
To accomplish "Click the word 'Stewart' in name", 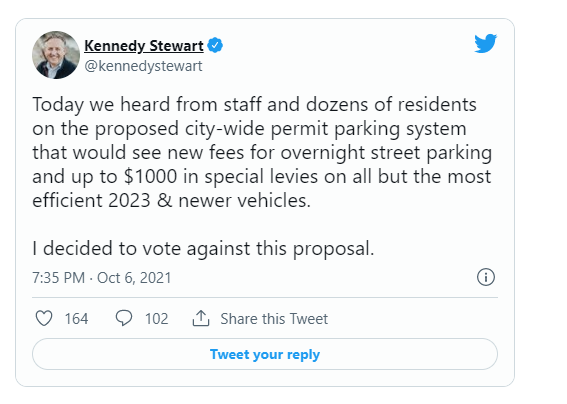I will tap(176, 46).
